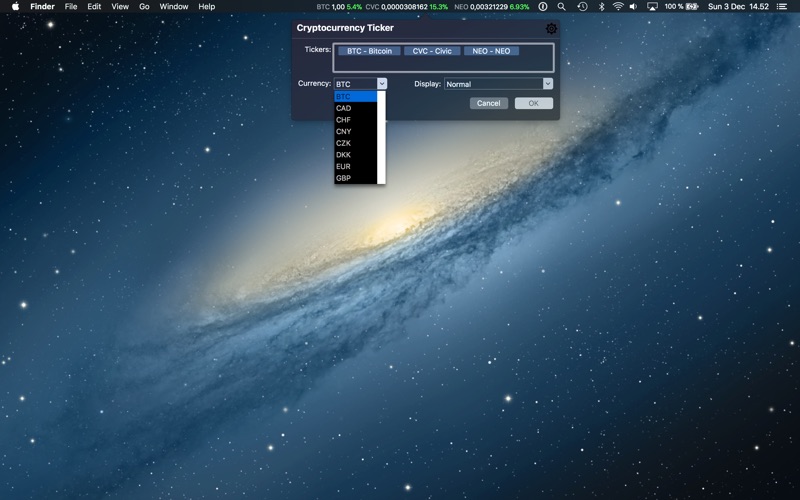800x500 pixels.
Task: Click the CVC - Civic ticker tag
Action: tap(432, 51)
